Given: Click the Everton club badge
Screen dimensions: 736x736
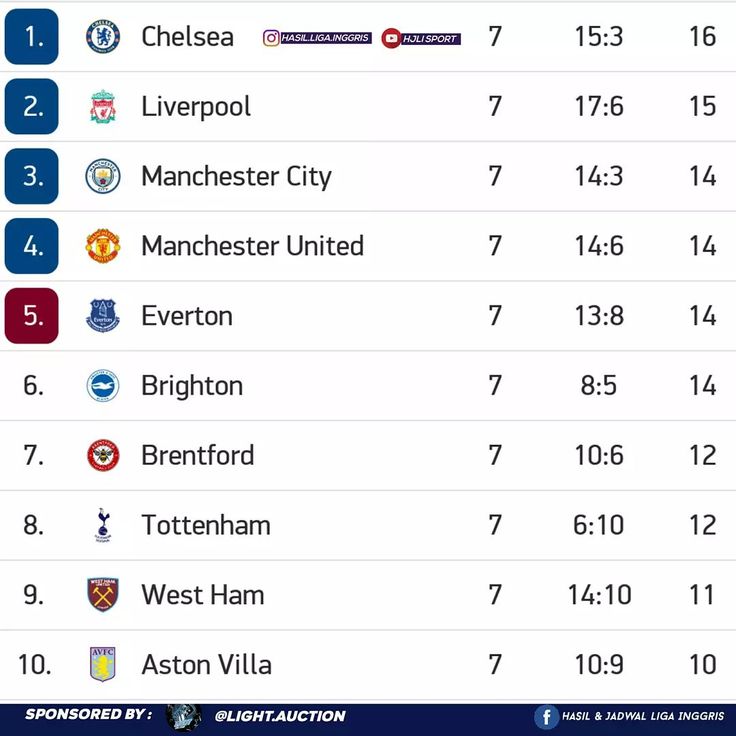Looking at the screenshot, I should click(103, 315).
